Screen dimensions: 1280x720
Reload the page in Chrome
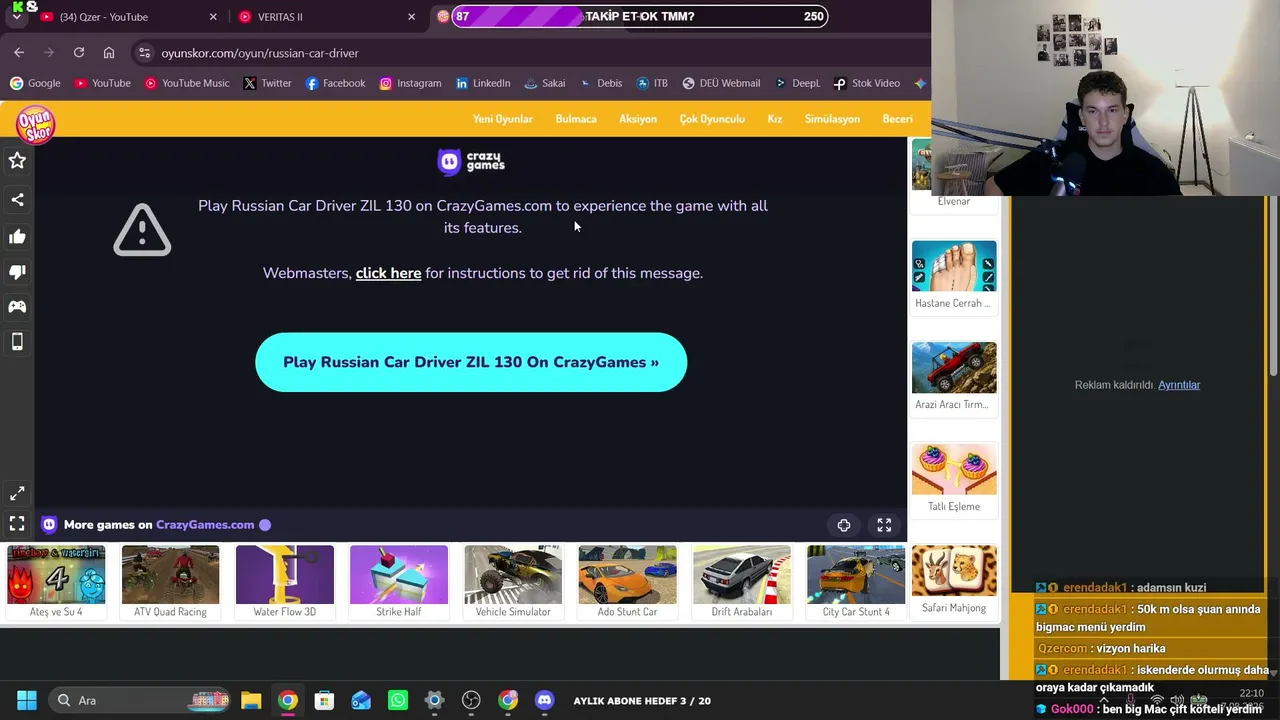[x=79, y=53]
